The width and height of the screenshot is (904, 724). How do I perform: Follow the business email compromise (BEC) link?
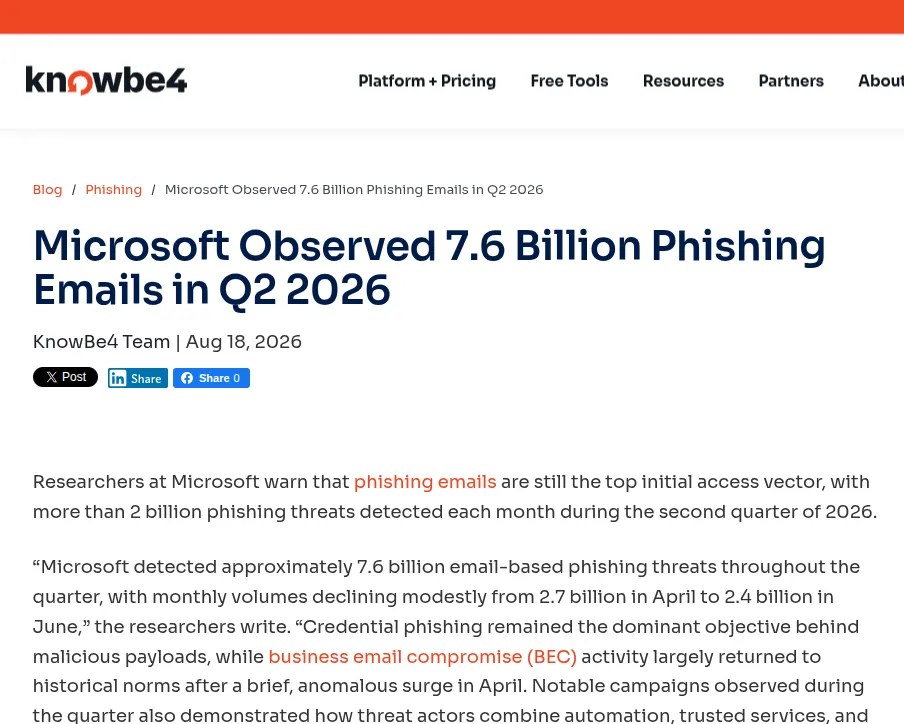tap(423, 657)
